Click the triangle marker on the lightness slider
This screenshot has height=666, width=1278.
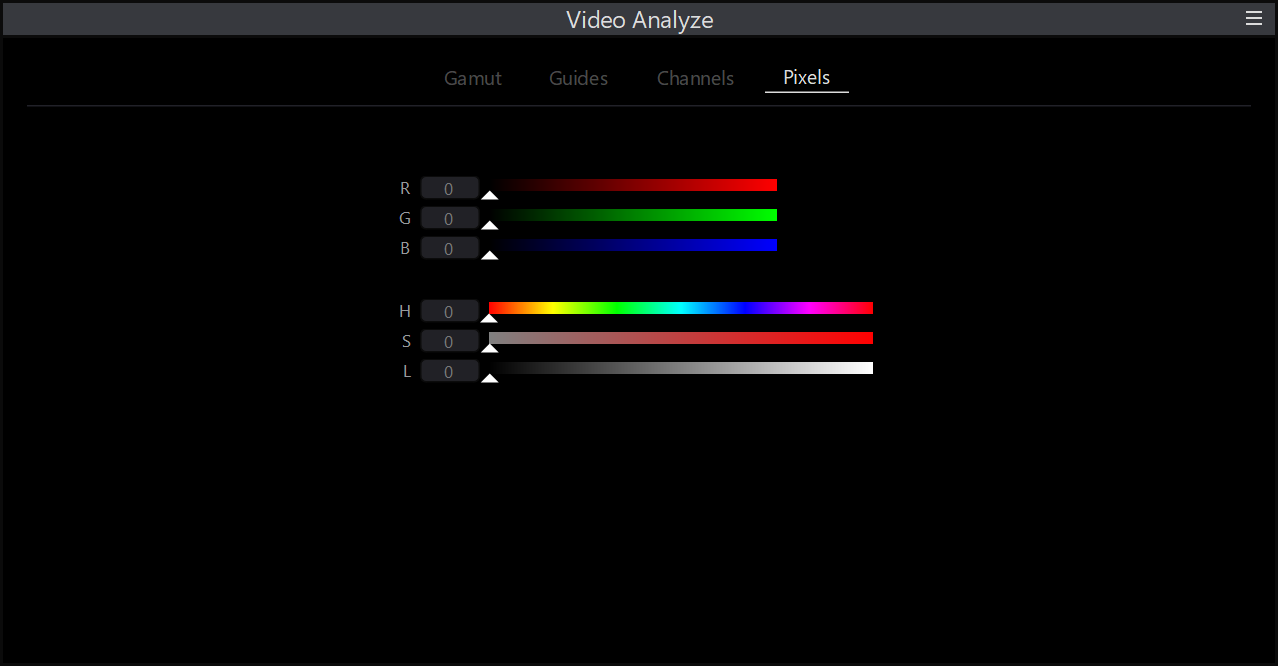click(x=489, y=379)
